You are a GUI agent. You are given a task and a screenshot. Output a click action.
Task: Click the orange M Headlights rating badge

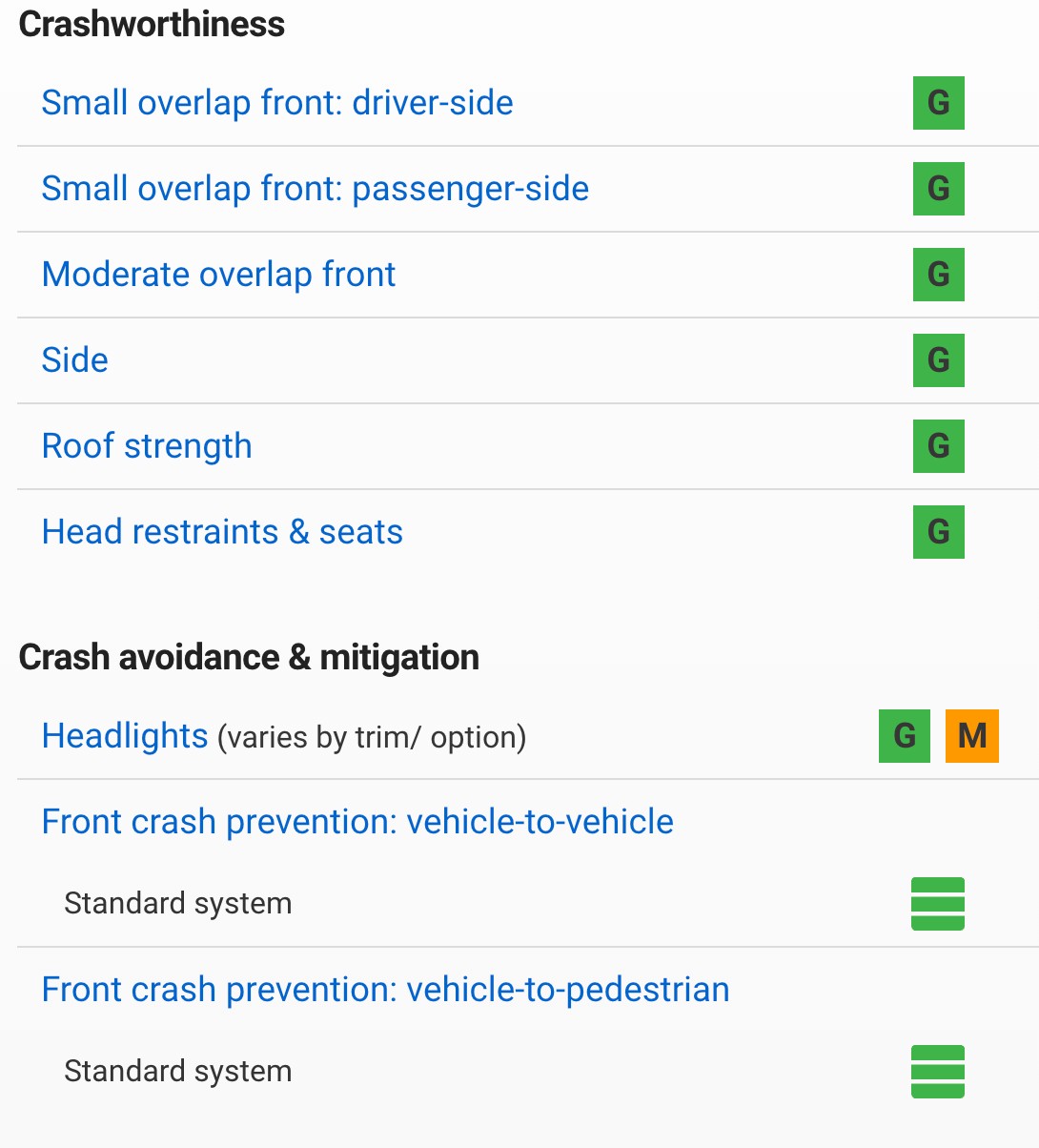coord(972,736)
